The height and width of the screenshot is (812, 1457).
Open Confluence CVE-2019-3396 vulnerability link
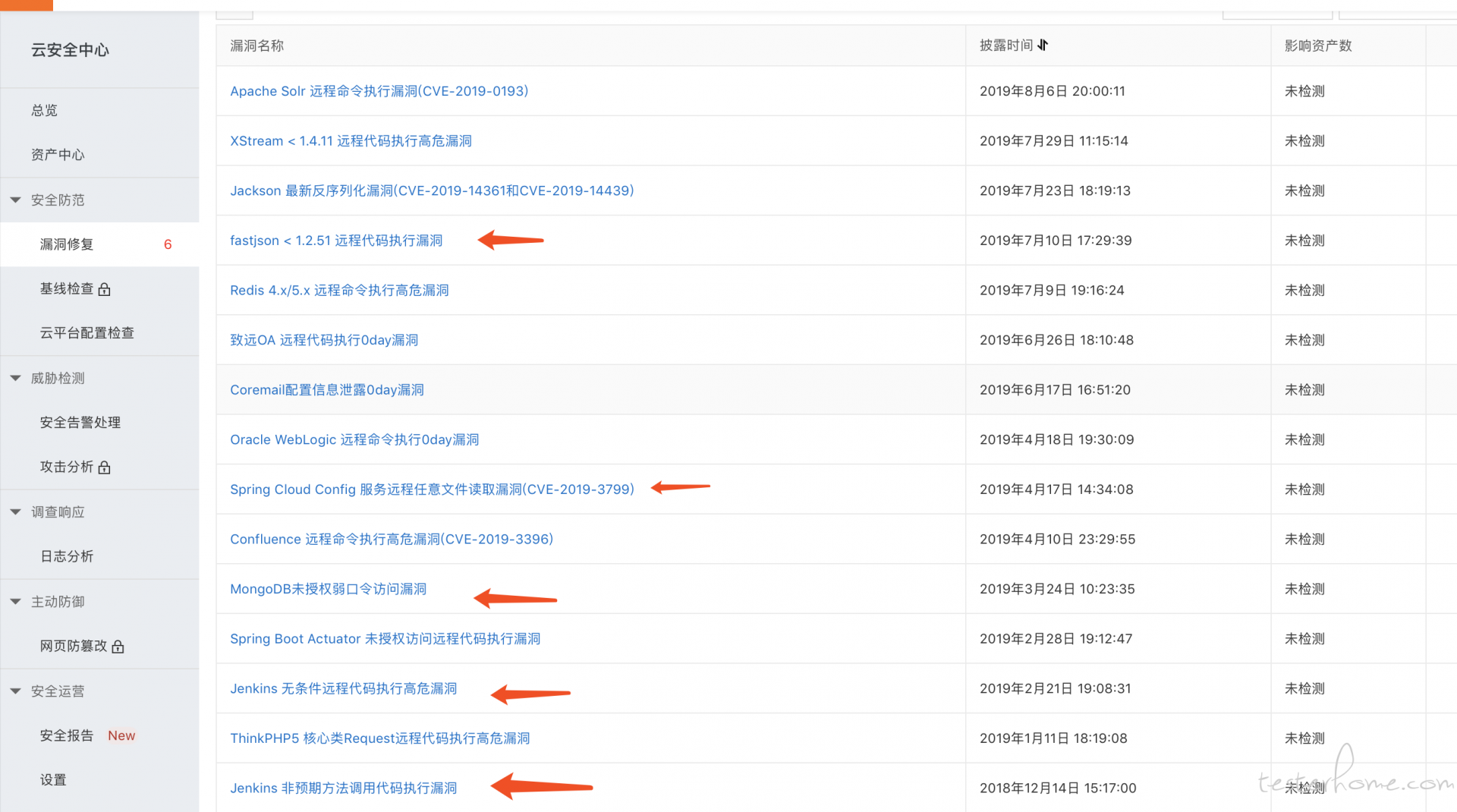coord(392,540)
